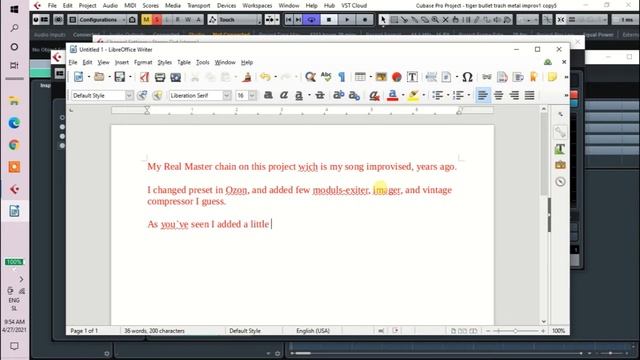Click the Save icon in Writer toolbar
This screenshot has height=360, width=640.
click(x=120, y=77)
